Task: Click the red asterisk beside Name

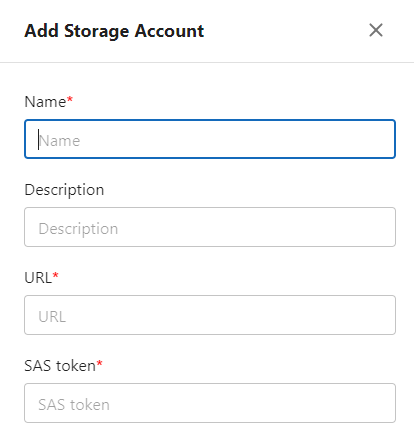Action: click(x=70, y=99)
